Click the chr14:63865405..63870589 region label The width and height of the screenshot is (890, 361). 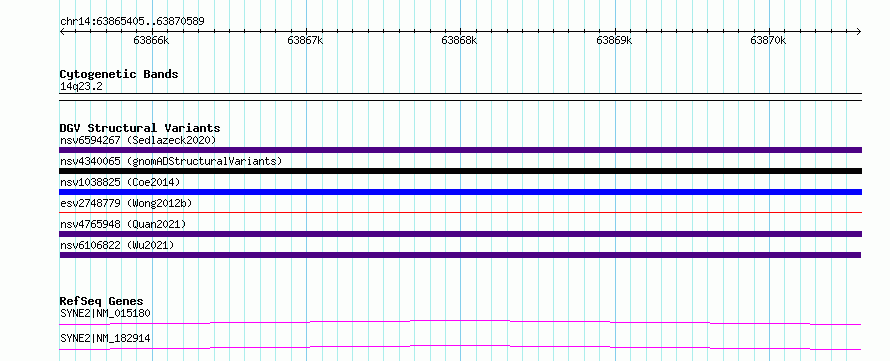(132, 22)
